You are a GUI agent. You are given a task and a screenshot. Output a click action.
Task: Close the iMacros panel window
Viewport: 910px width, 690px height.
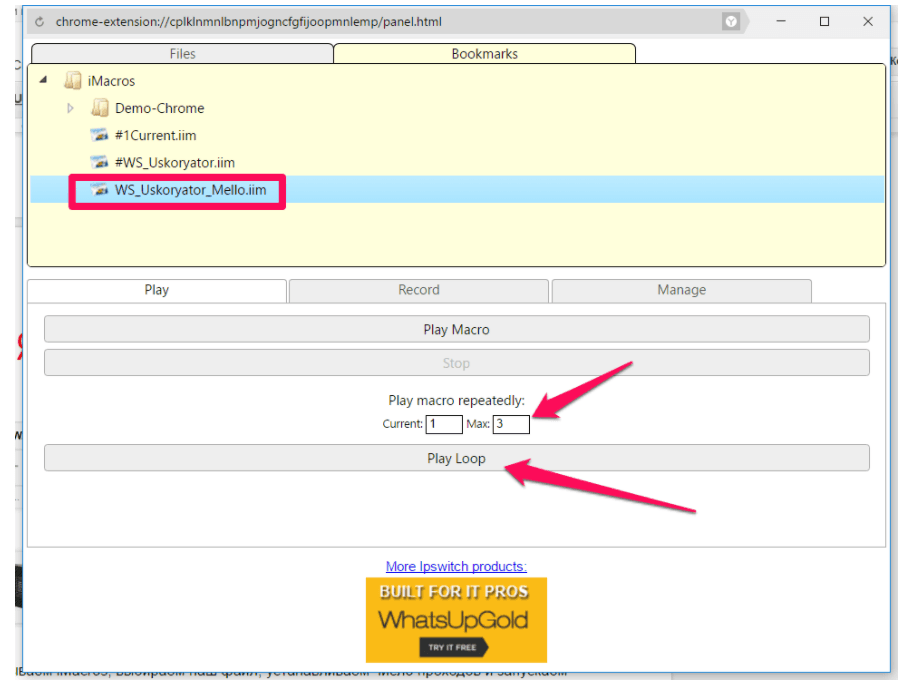pyautogui.click(x=868, y=21)
